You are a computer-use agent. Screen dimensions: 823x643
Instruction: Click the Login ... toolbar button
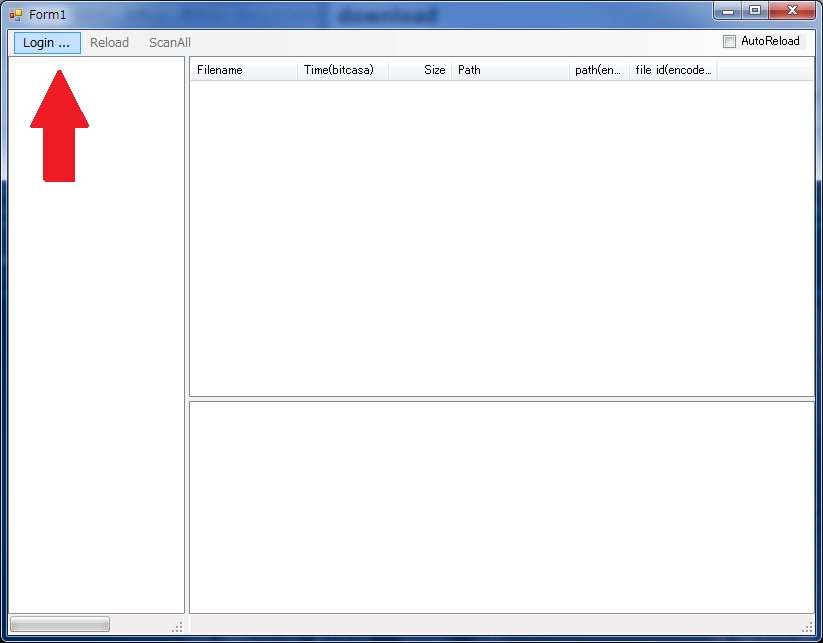click(47, 43)
